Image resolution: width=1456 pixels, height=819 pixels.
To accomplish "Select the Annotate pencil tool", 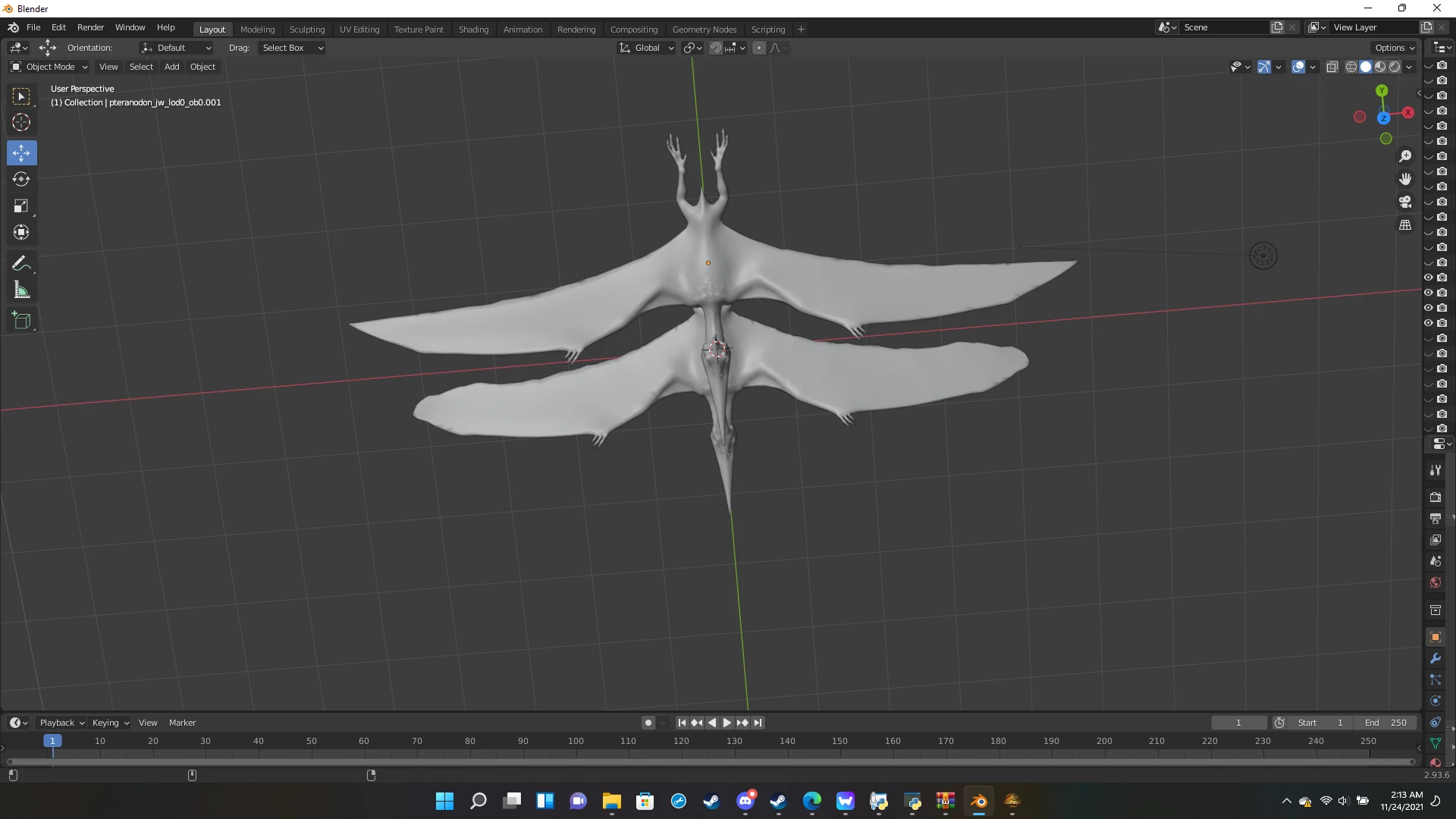I will 21,264.
